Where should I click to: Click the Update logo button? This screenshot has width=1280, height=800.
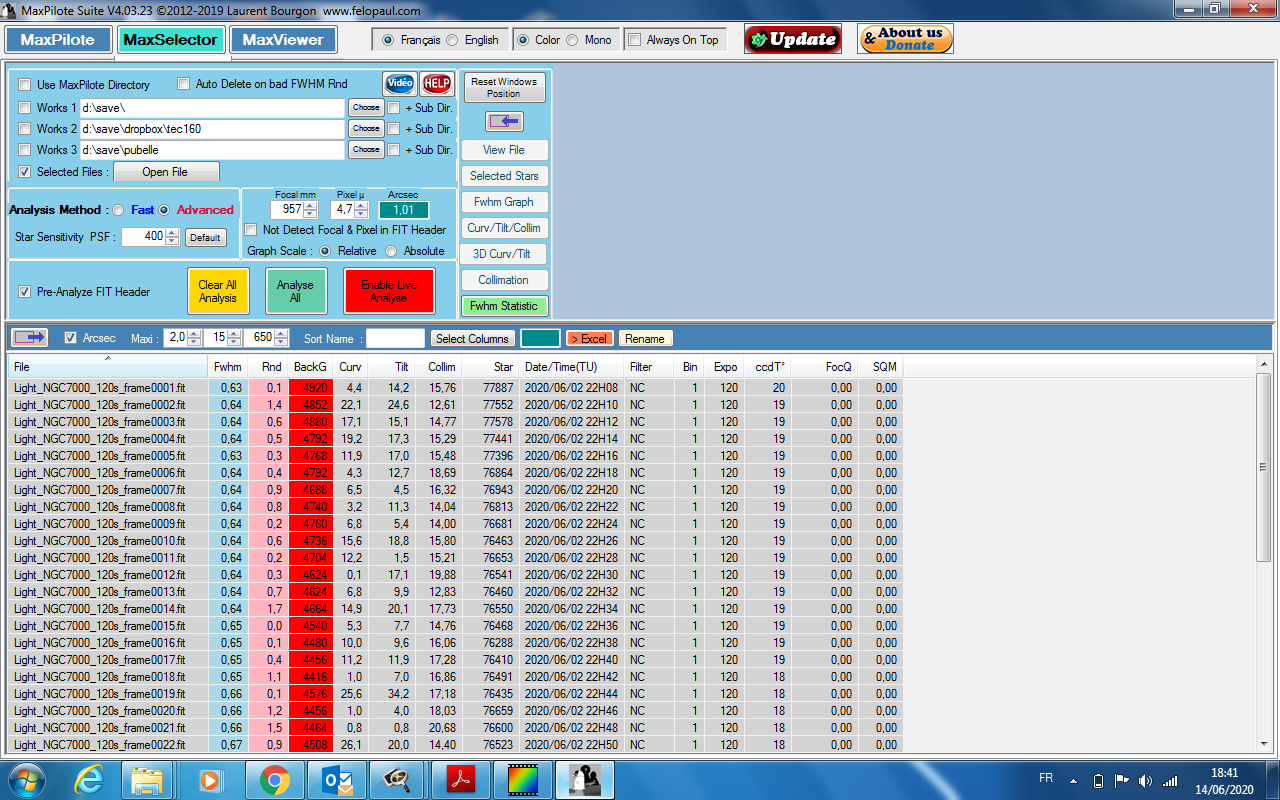(x=793, y=39)
